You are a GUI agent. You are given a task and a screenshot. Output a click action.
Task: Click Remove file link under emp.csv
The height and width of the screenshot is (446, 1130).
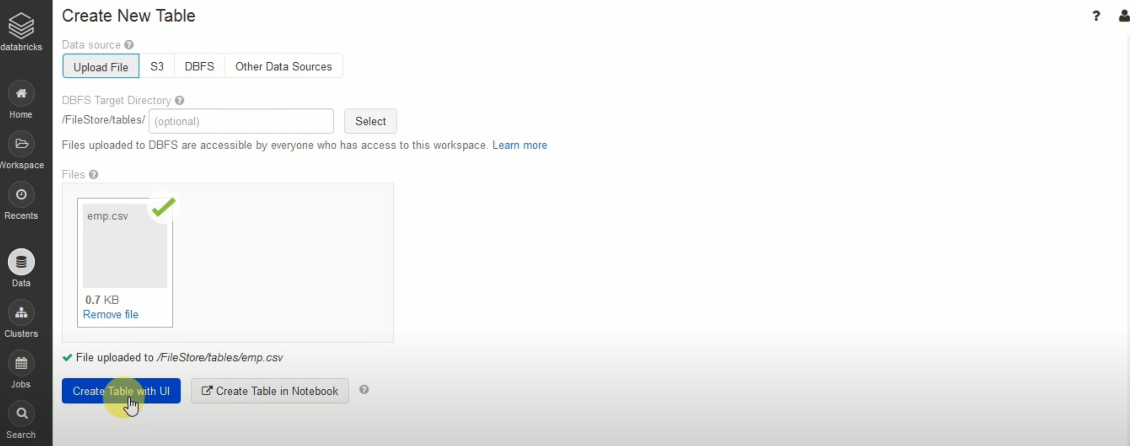[110, 314]
